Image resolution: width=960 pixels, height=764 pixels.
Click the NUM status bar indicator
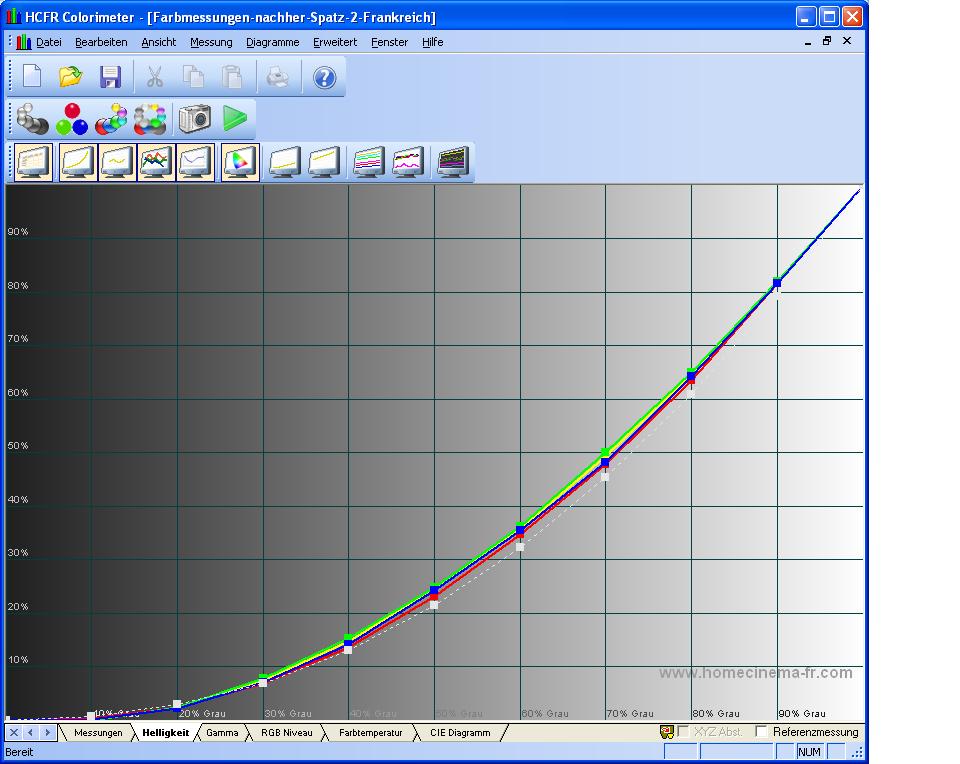click(x=809, y=752)
